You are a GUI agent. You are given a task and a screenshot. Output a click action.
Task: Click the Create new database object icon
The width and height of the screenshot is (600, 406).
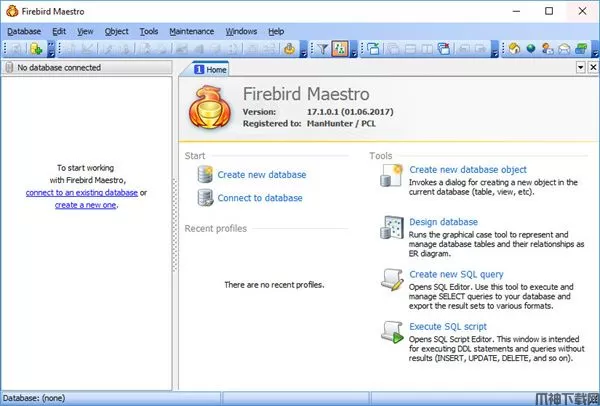[391, 175]
